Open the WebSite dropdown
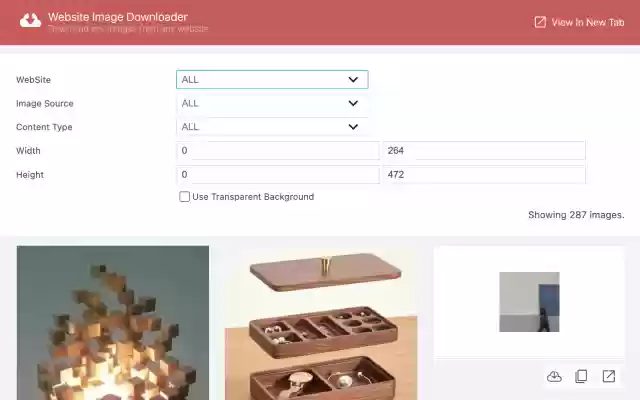The width and height of the screenshot is (640, 400). coord(272,80)
